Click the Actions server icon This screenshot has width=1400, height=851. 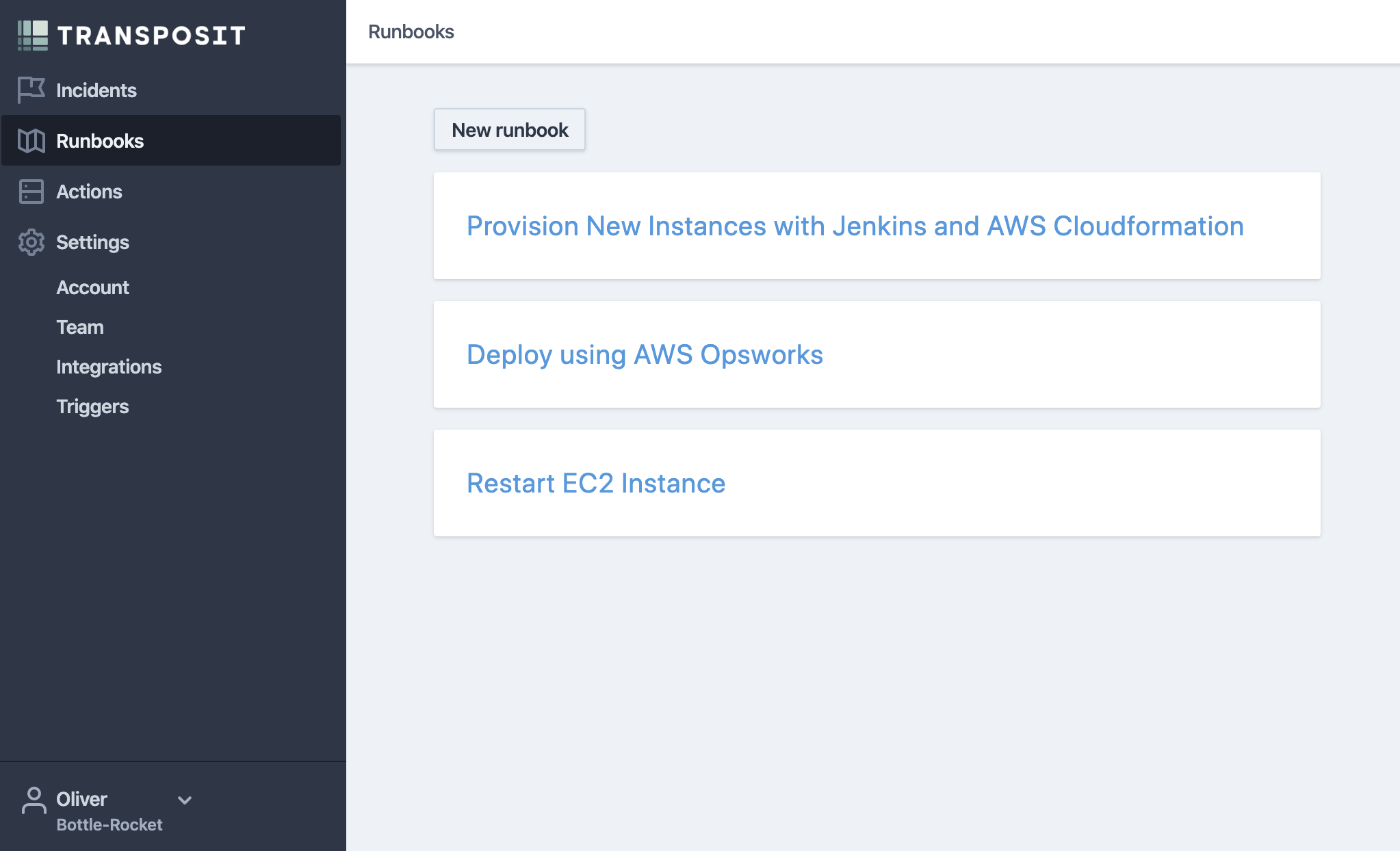[x=31, y=192]
